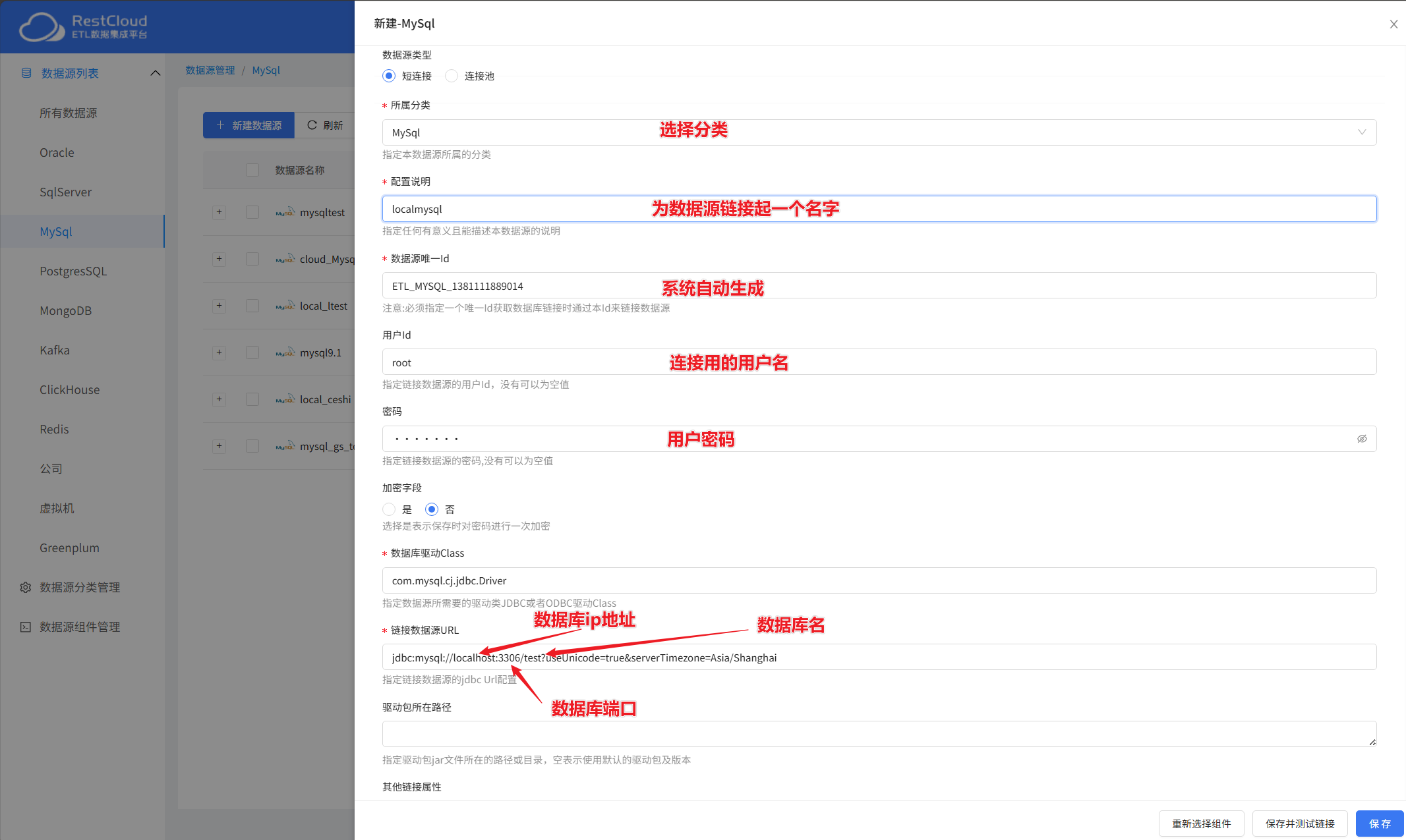Open SqlServer data source category

[x=66, y=192]
